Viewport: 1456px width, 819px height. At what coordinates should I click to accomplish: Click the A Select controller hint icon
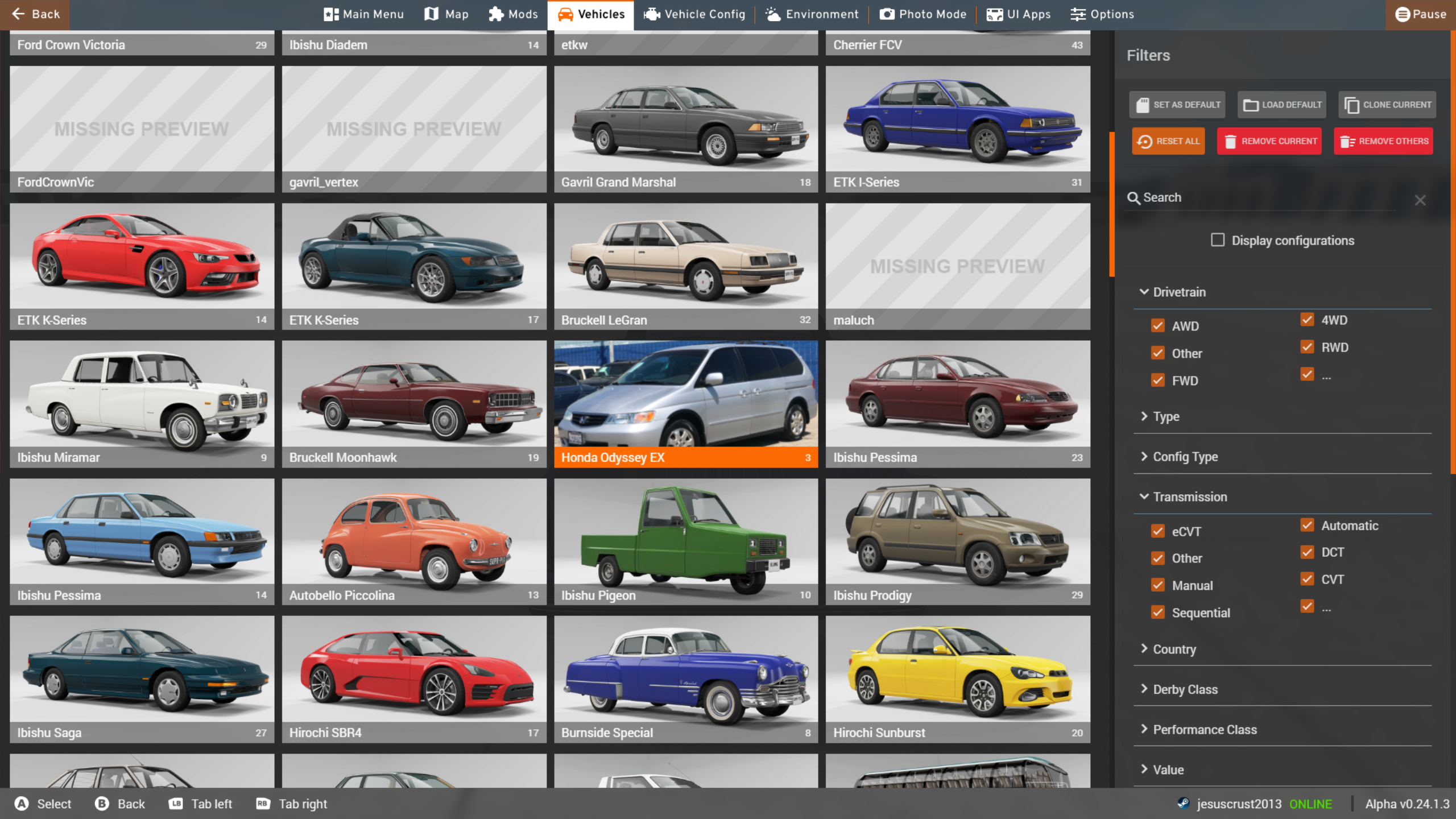click(x=22, y=804)
